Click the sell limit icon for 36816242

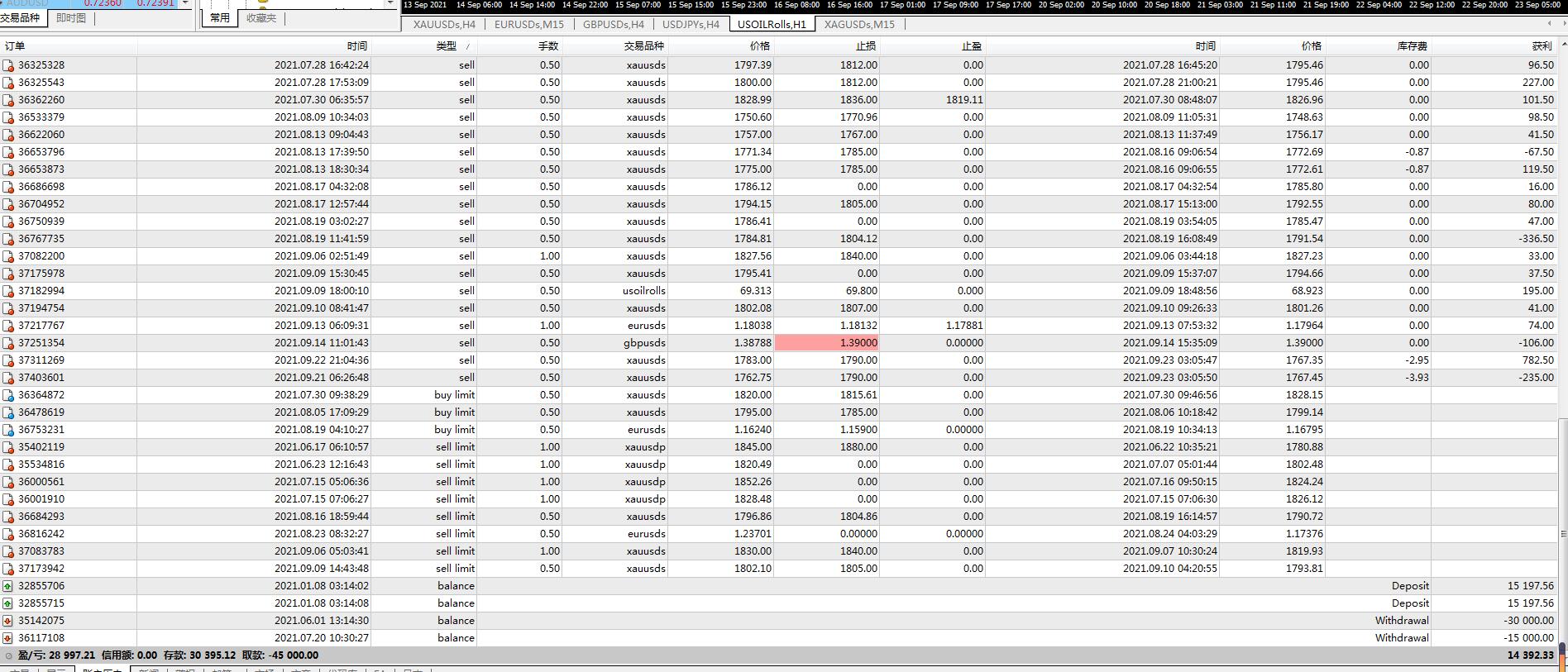(8, 534)
